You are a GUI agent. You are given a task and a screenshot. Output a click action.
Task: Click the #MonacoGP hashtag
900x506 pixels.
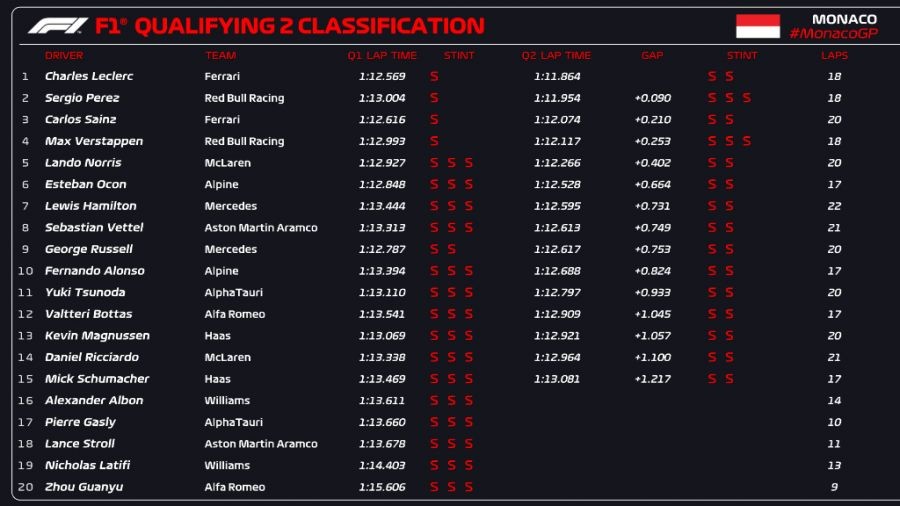click(x=833, y=34)
